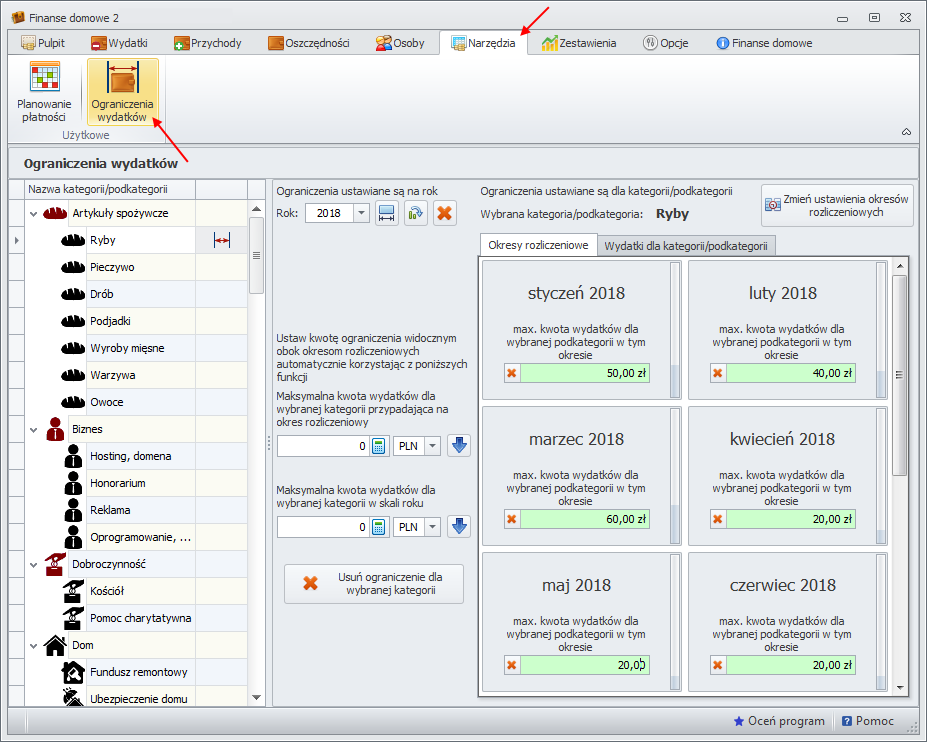Screen dimensions: 927x742
Task: Open the Wydatki dla kategorii/podkategorii tab
Action: [x=685, y=246]
